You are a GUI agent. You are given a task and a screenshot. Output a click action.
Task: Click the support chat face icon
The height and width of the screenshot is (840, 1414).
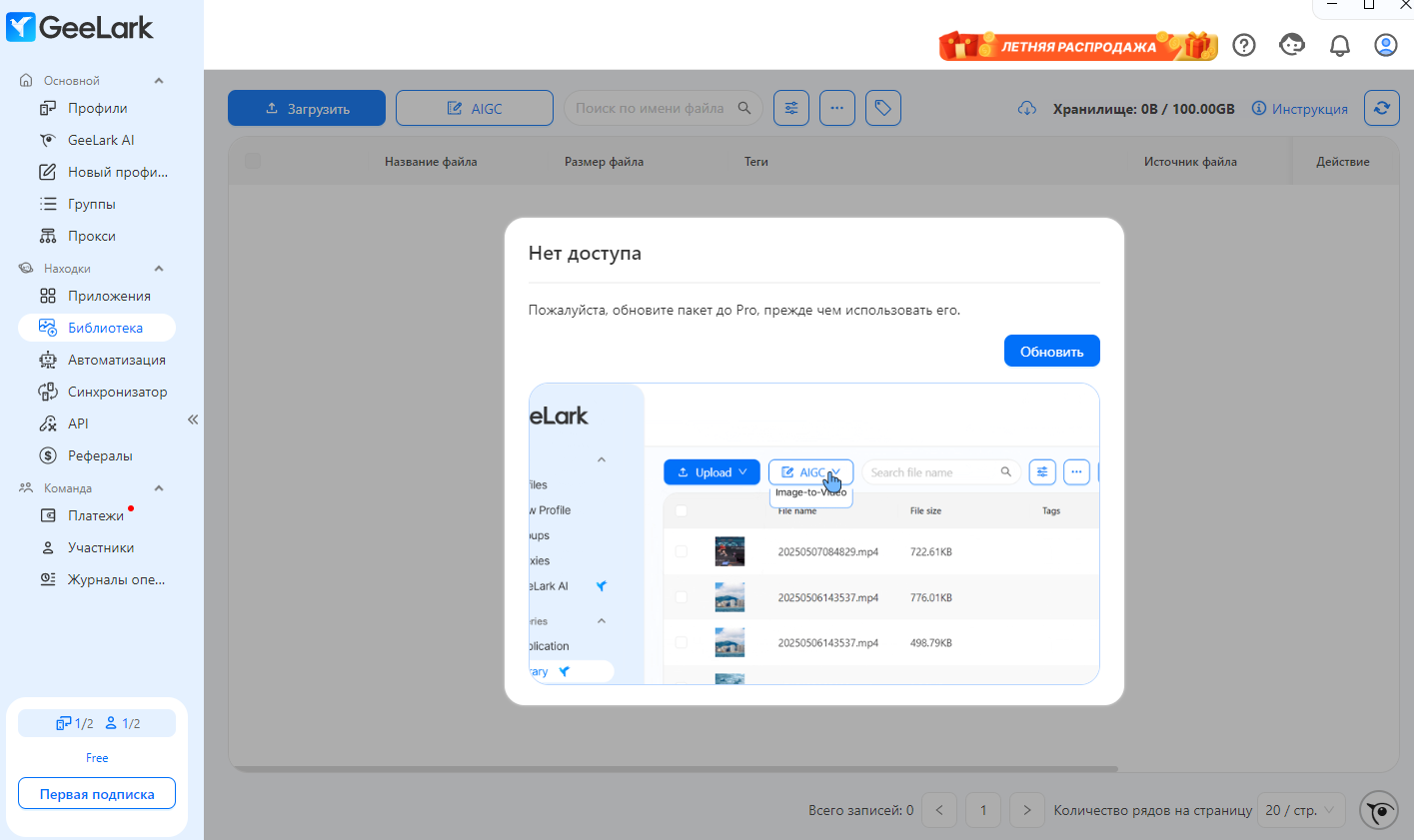pos(1292,45)
